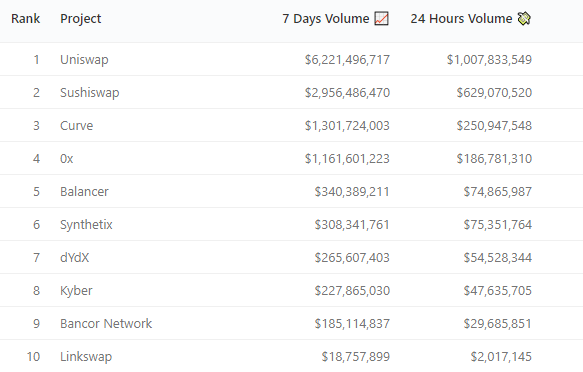
Task: Click the dYdX project name
Action: (x=75, y=258)
